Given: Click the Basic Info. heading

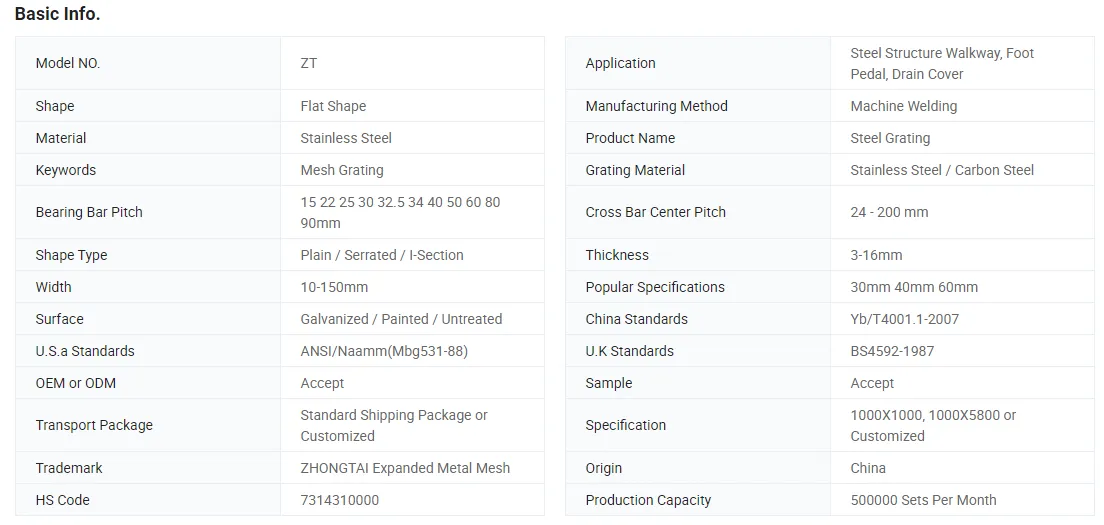Looking at the screenshot, I should click(x=57, y=14).
